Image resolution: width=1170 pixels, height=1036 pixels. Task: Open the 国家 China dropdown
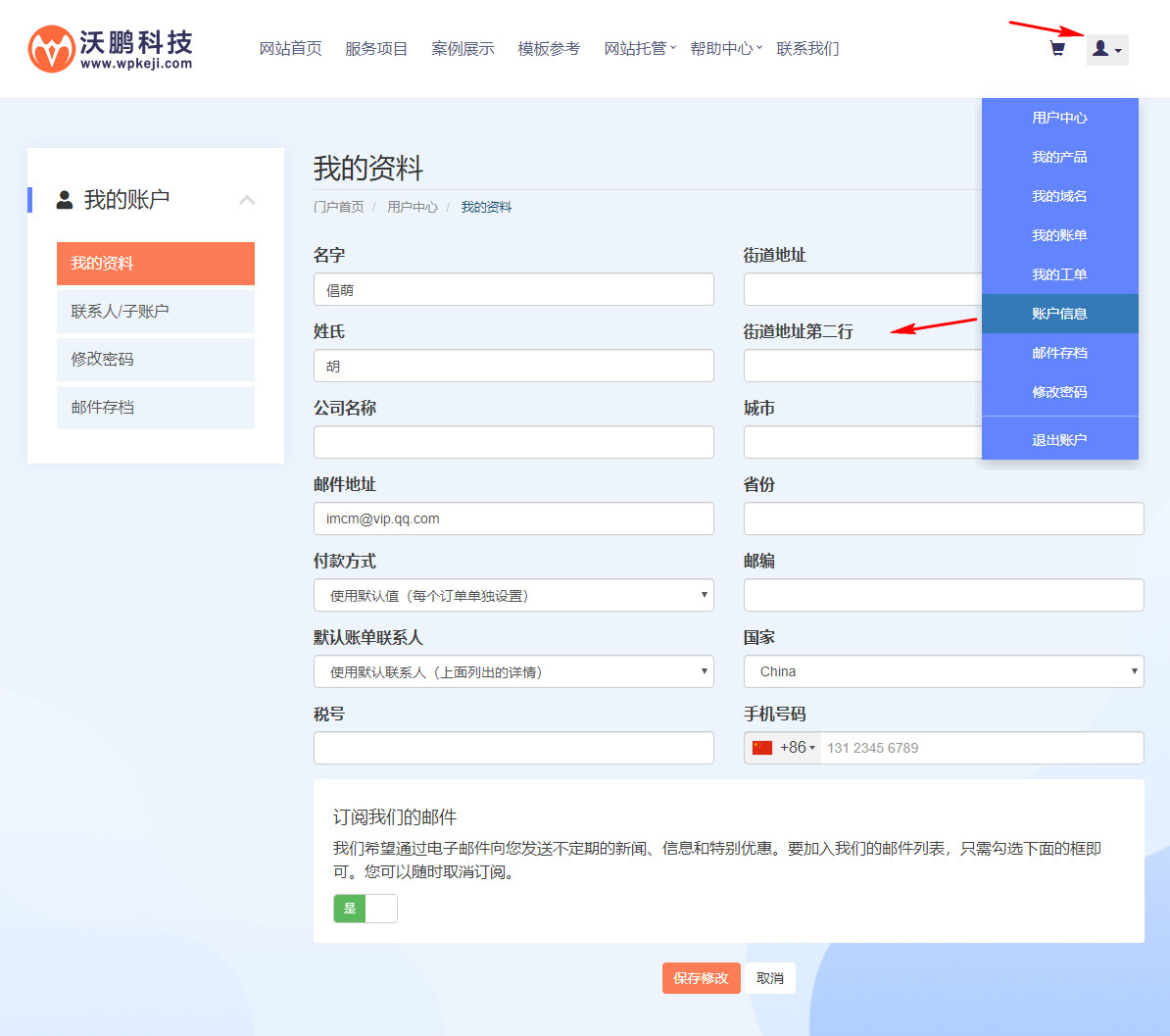(944, 671)
